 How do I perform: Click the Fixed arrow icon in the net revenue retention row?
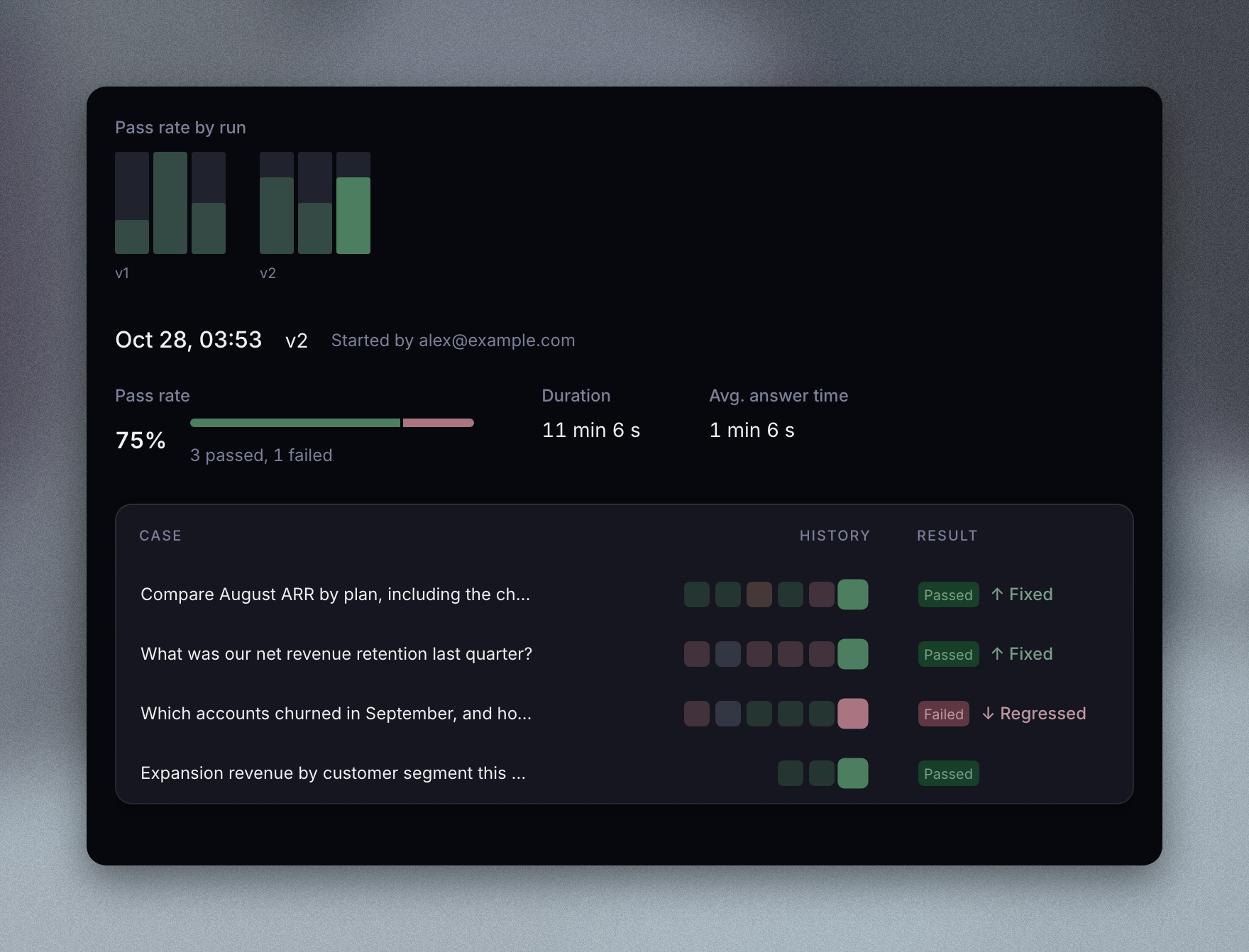point(997,654)
